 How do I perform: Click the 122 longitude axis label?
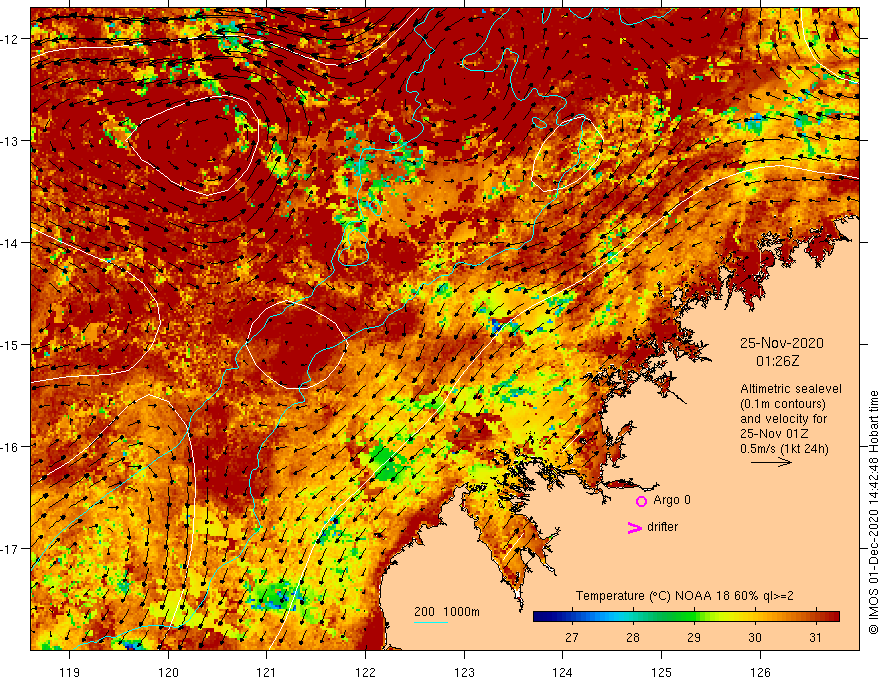(365, 672)
